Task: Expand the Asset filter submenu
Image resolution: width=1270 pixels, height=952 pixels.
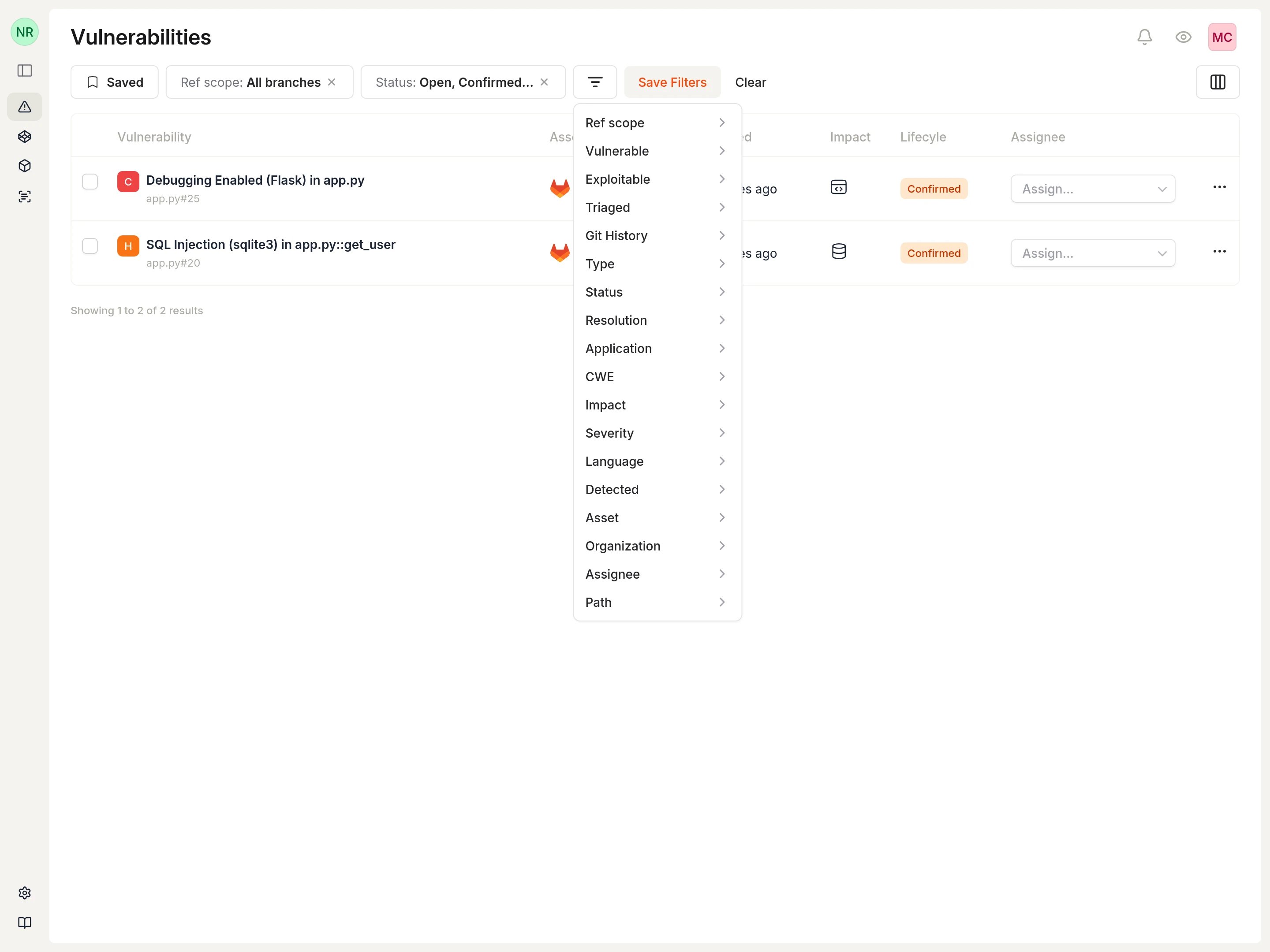Action: (x=657, y=517)
